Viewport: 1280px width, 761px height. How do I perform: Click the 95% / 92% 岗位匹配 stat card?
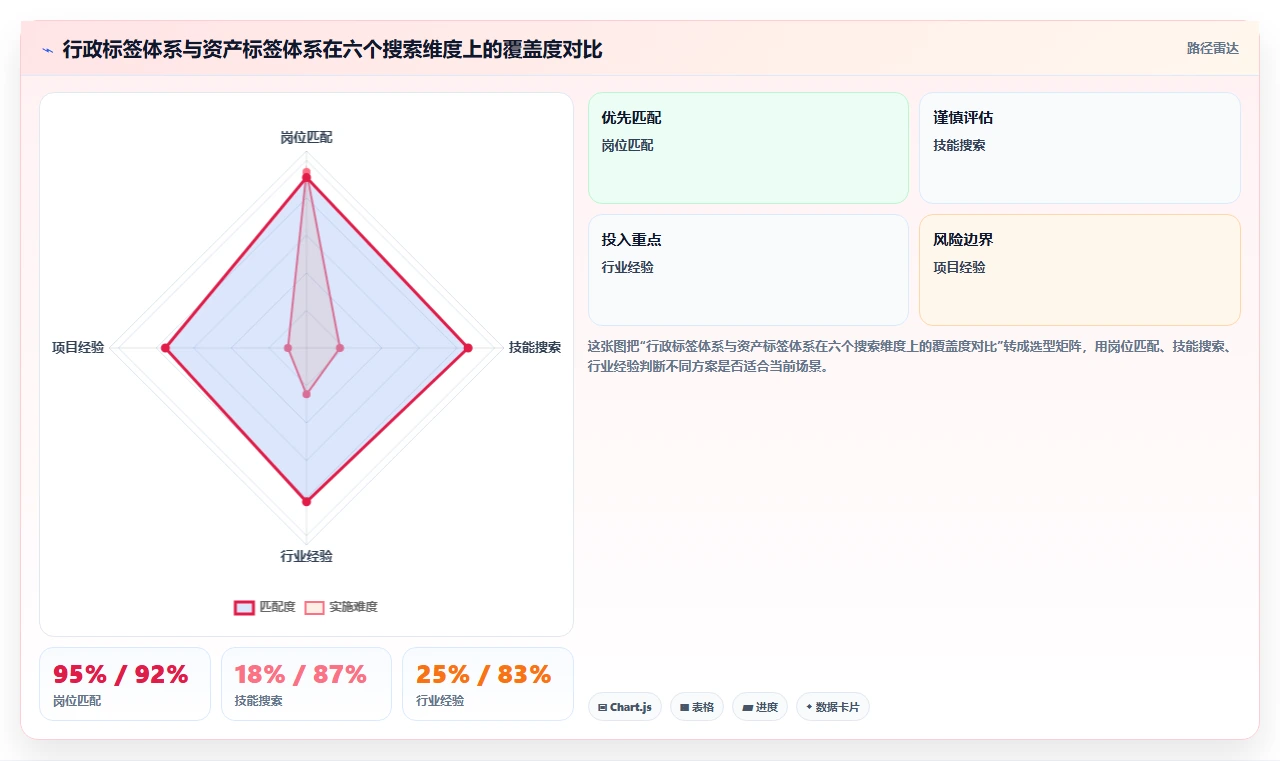click(125, 684)
